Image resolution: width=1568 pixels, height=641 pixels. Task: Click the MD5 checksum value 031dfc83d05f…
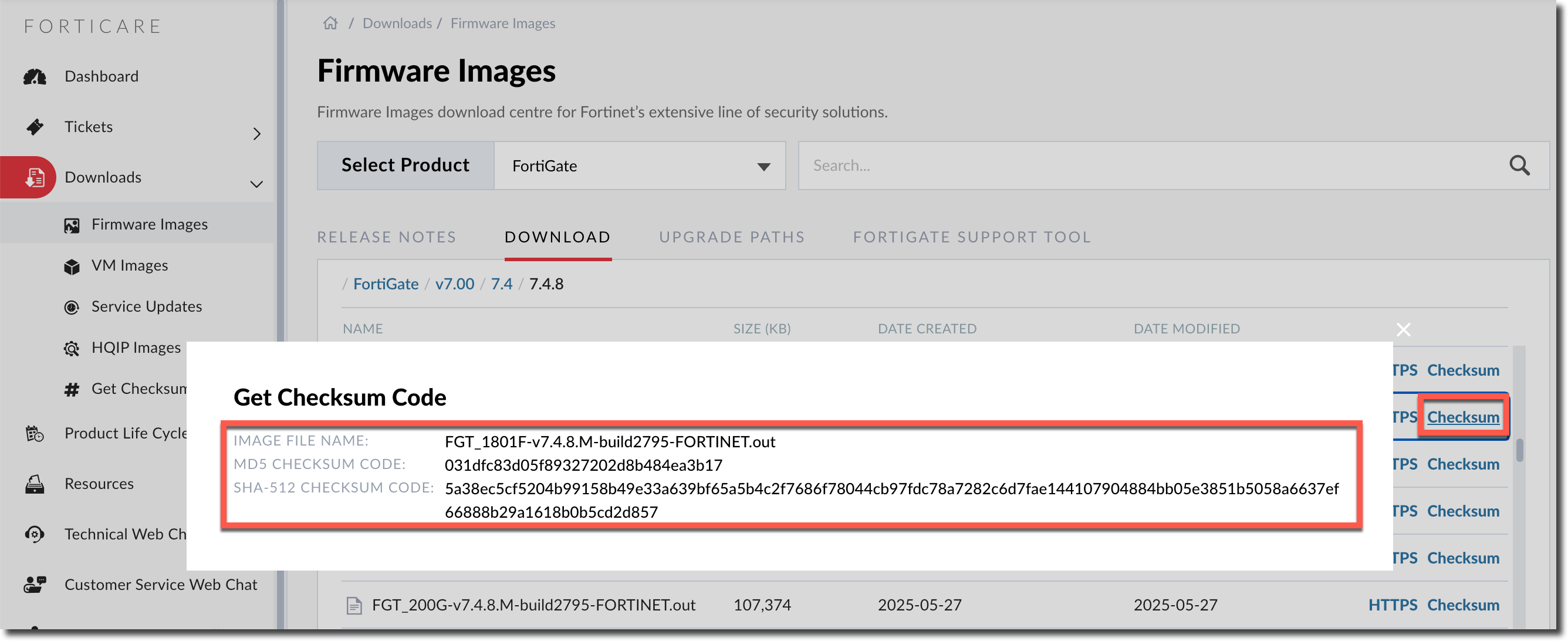583,465
